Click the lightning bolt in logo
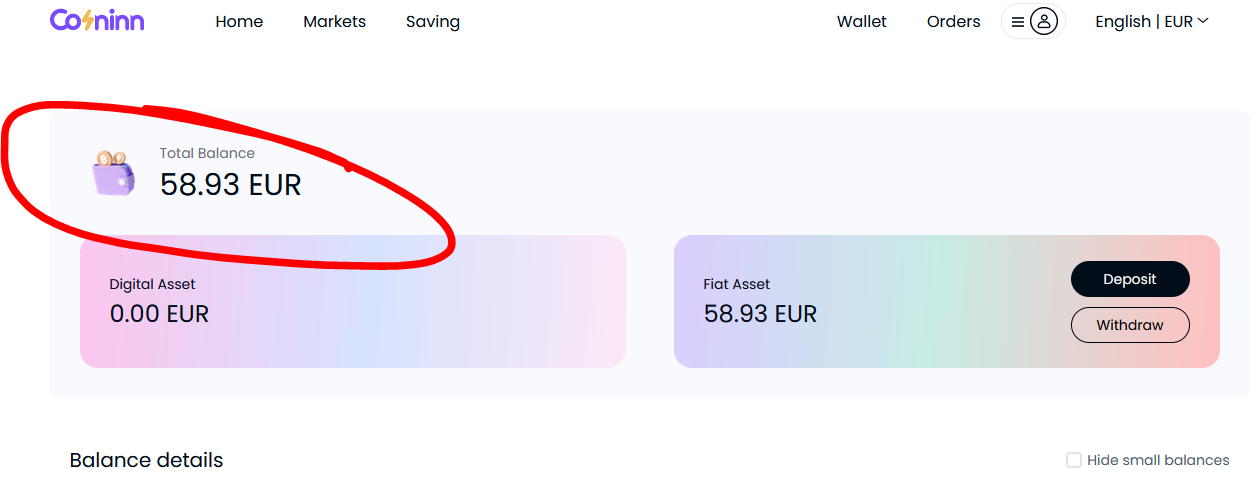This screenshot has width=1251, height=484. click(x=88, y=20)
